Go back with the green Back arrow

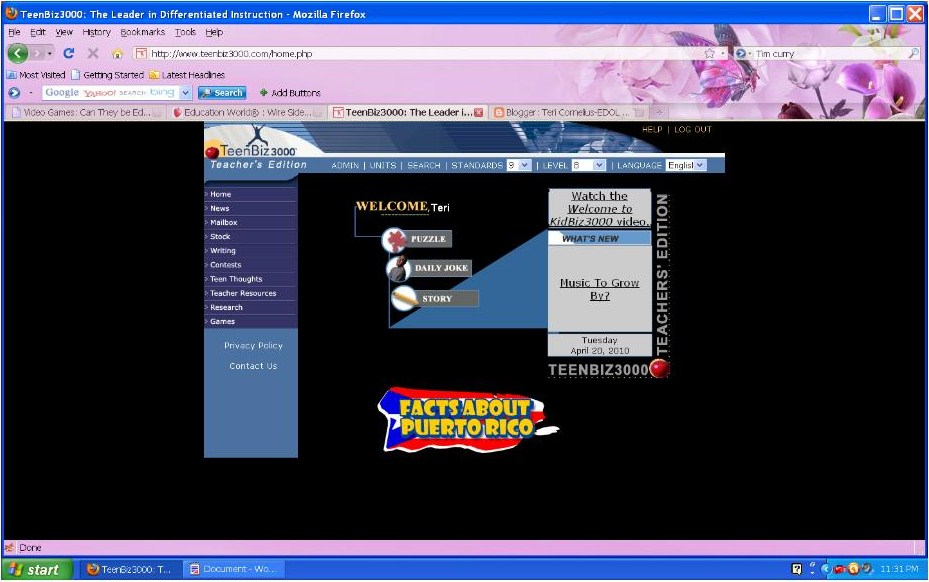tap(18, 53)
